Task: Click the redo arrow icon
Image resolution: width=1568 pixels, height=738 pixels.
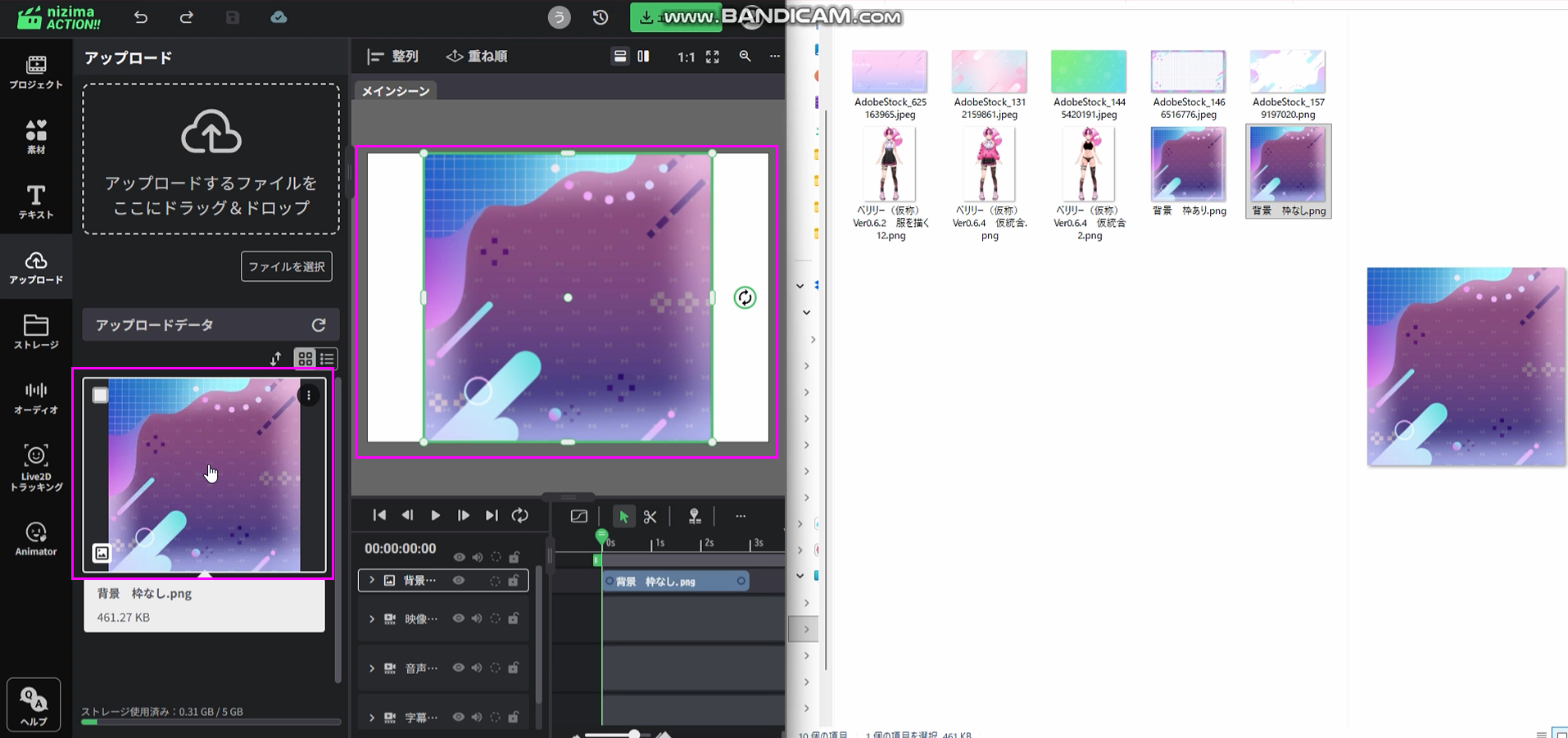Action: (187, 17)
